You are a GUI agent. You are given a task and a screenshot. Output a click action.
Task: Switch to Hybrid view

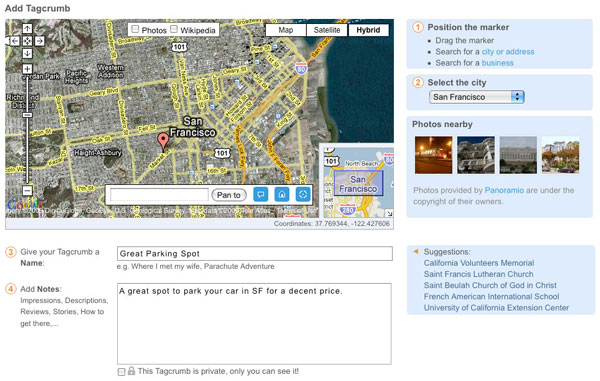[x=368, y=30]
